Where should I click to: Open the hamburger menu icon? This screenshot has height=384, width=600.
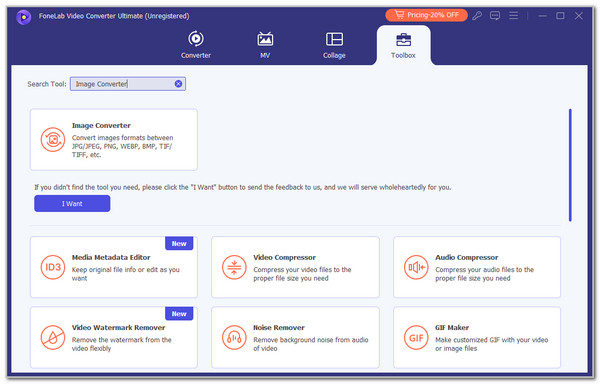pos(514,15)
